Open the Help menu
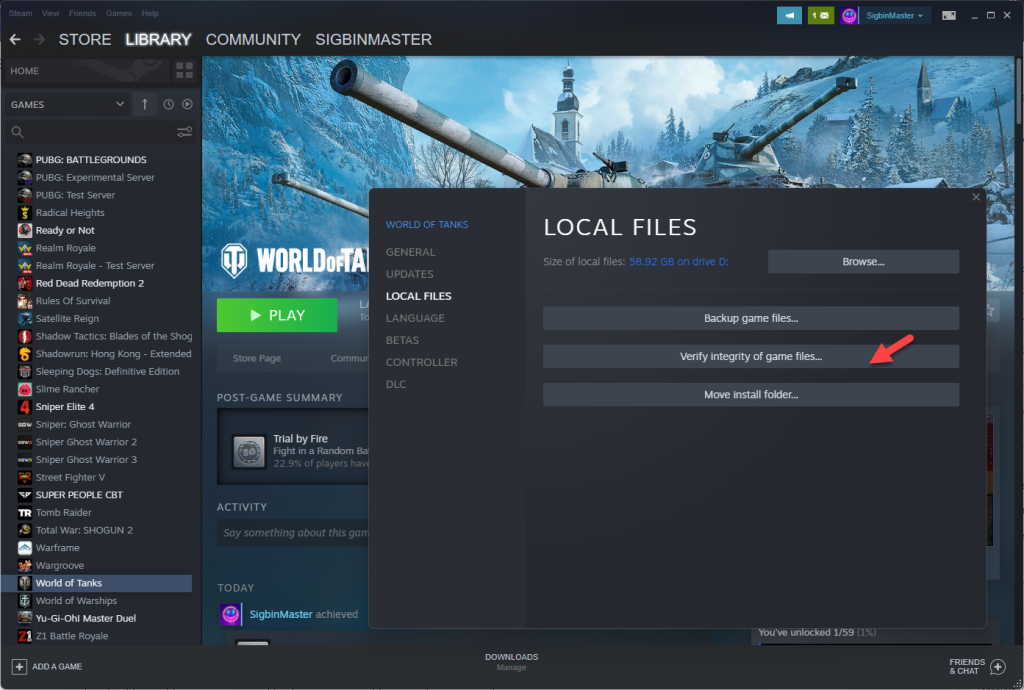 pos(150,13)
